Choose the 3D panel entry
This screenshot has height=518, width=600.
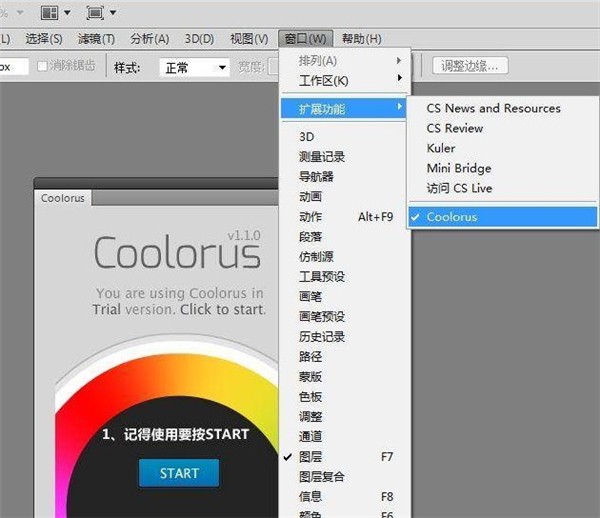(346, 137)
